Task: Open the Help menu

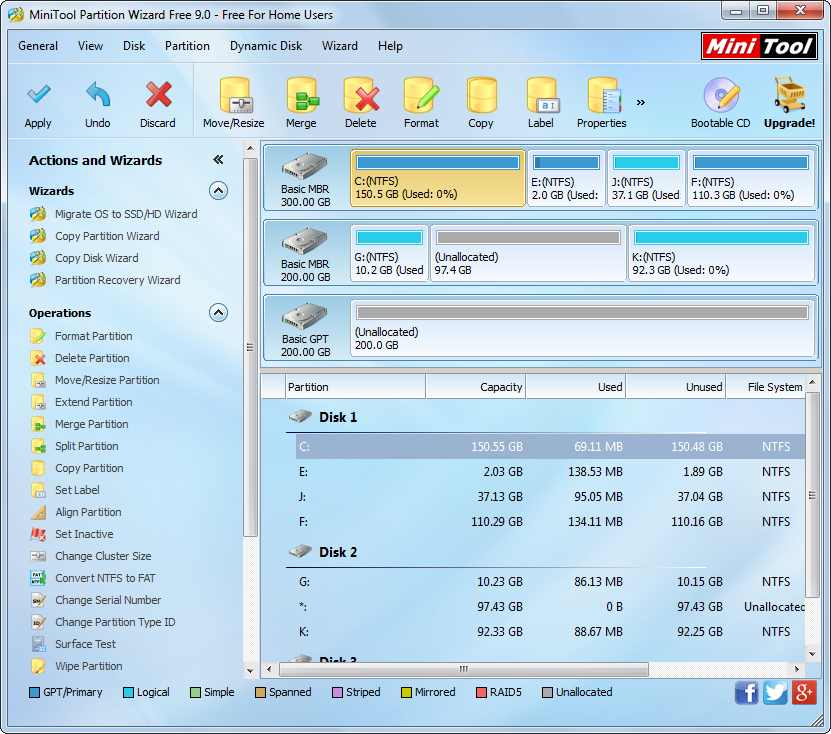Action: tap(391, 46)
